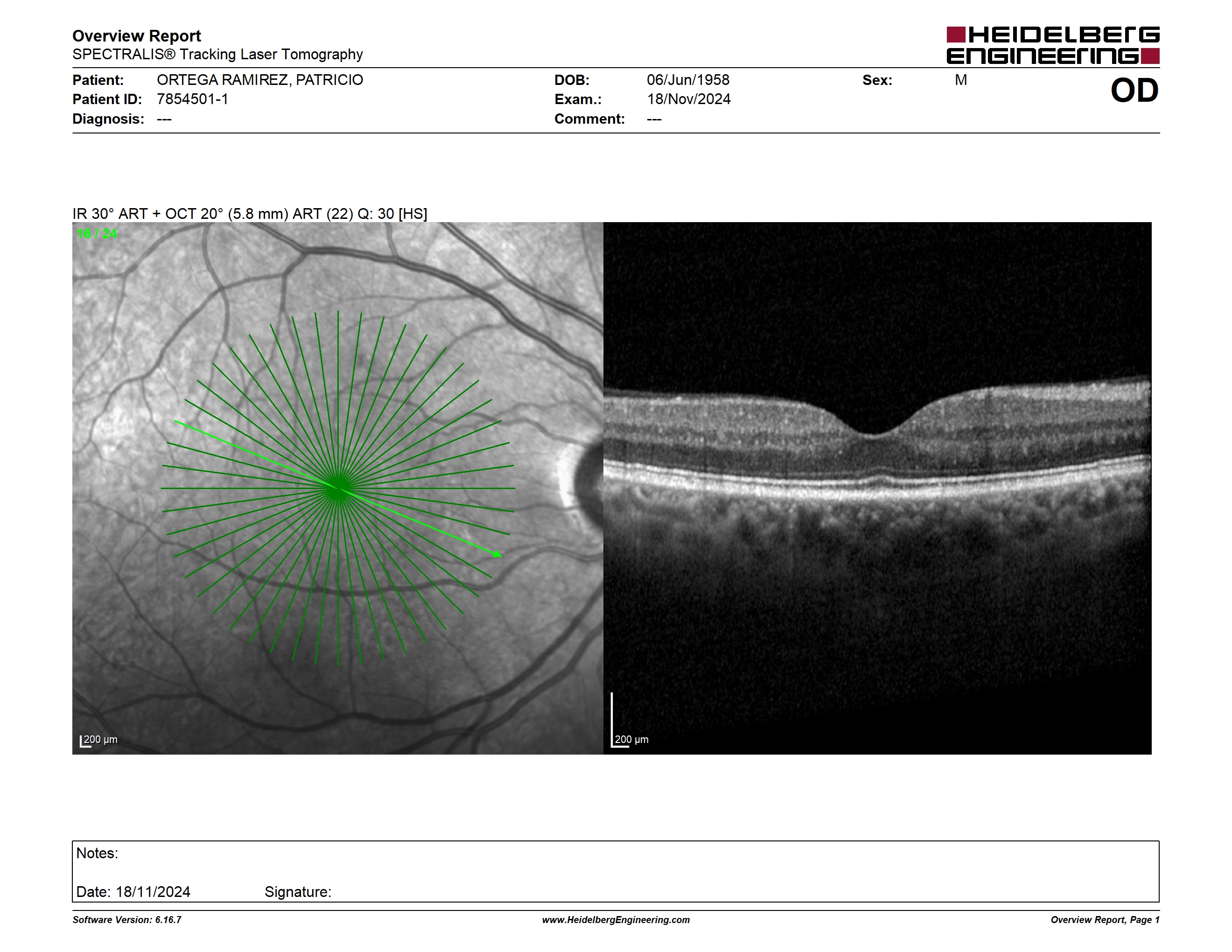Click 'Date: 18/11/2024' in notes box
Screen dimensions: 1232x952
pyautogui.click(x=133, y=892)
